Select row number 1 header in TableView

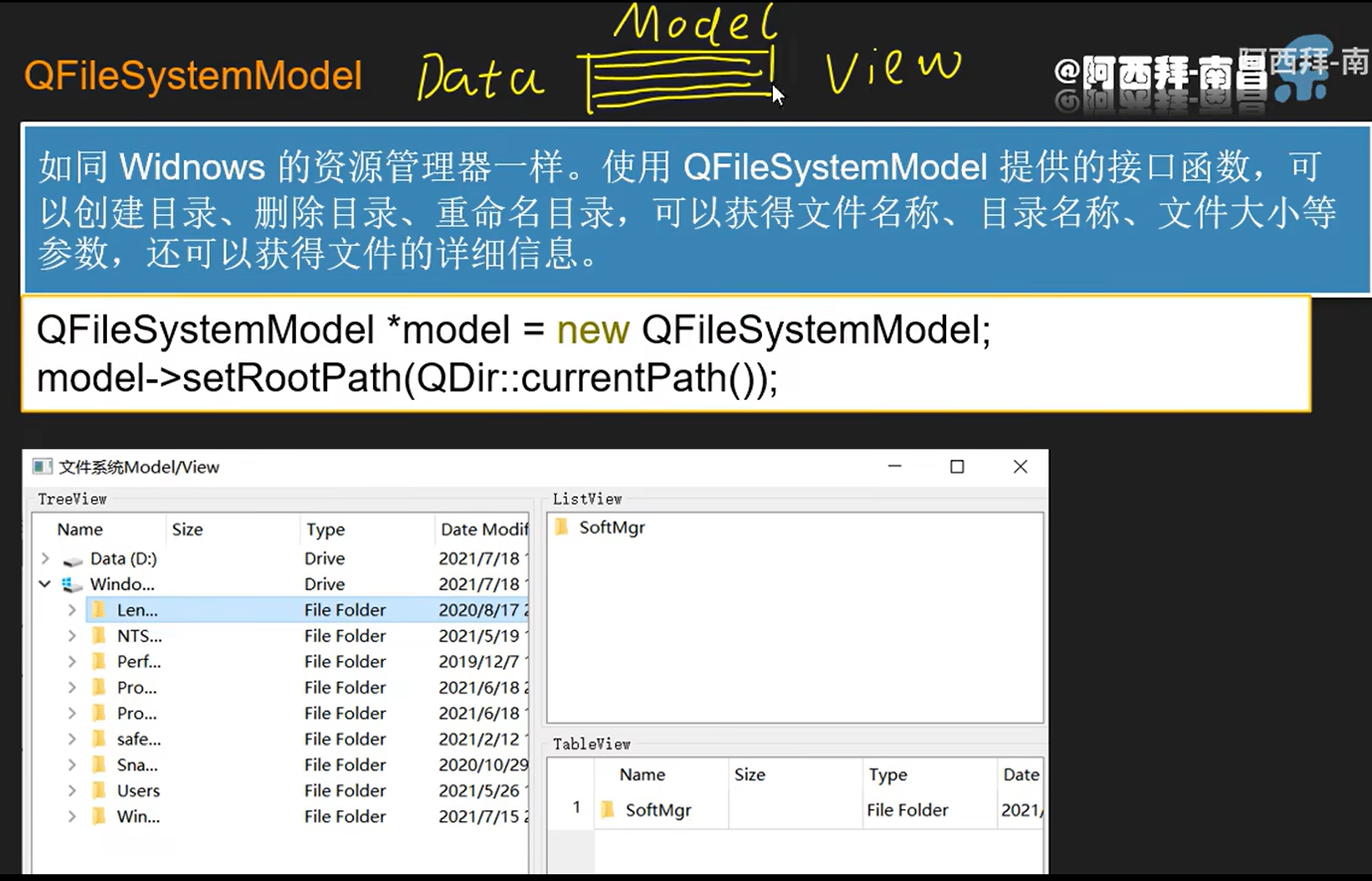pyautogui.click(x=576, y=807)
